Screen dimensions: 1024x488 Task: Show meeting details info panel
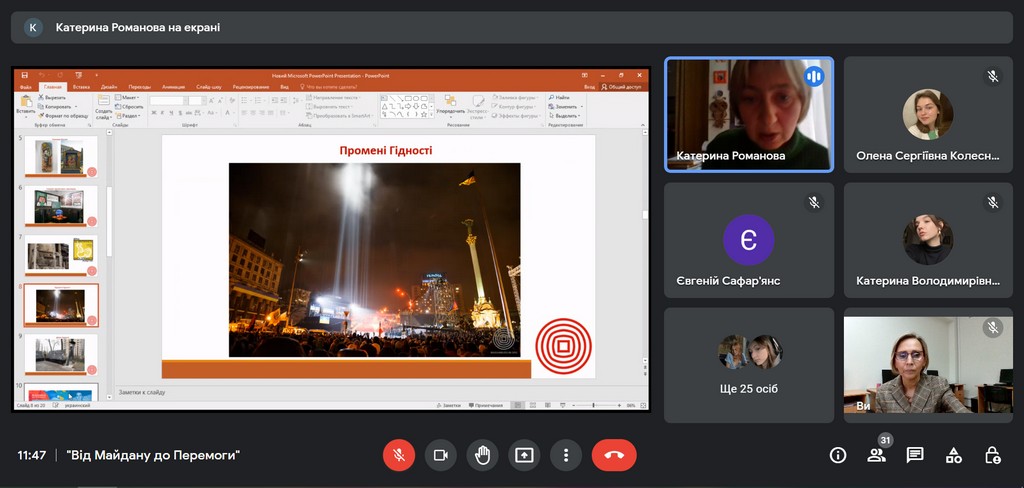pos(838,455)
